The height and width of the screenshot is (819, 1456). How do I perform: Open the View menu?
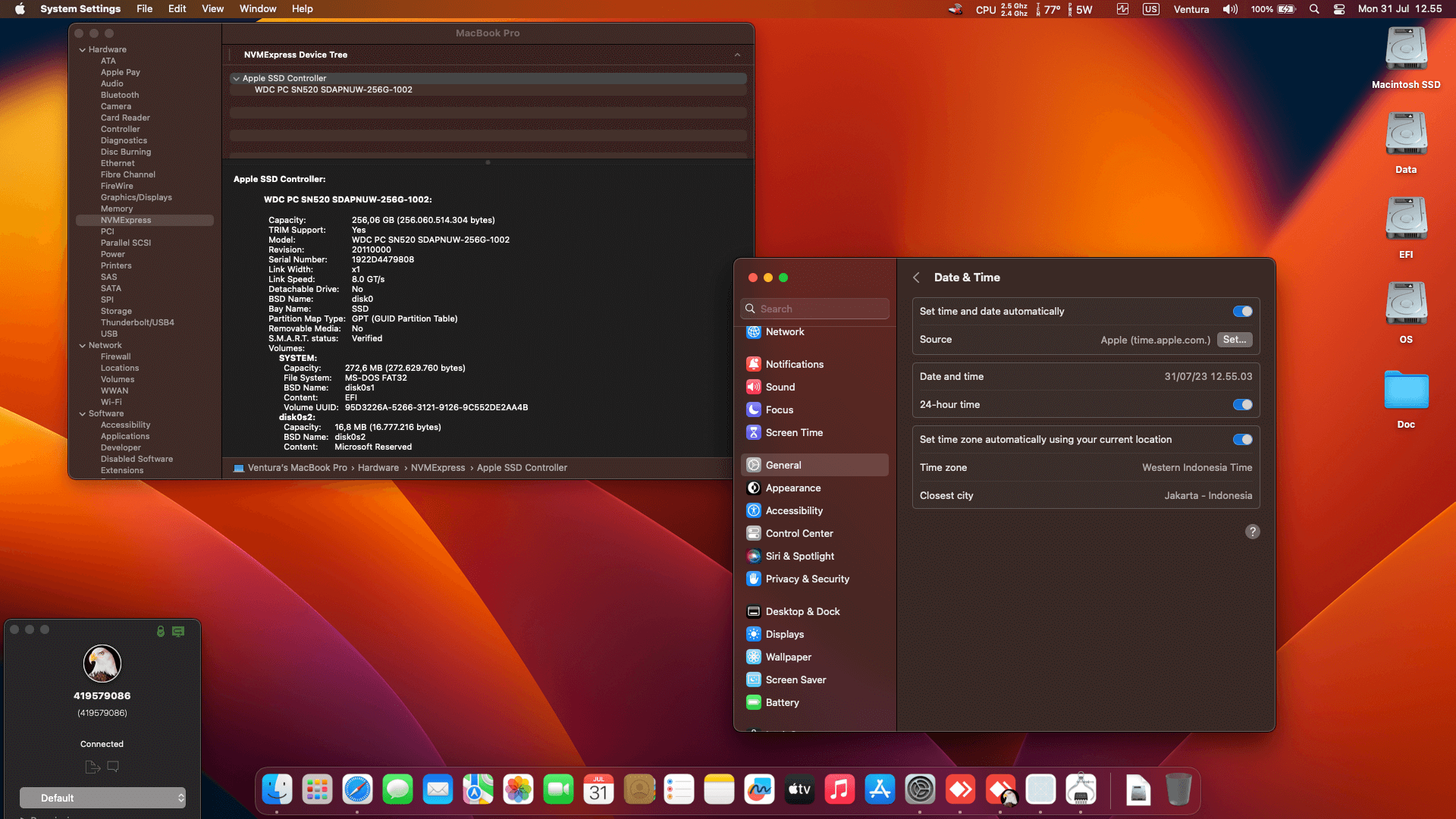(x=212, y=9)
